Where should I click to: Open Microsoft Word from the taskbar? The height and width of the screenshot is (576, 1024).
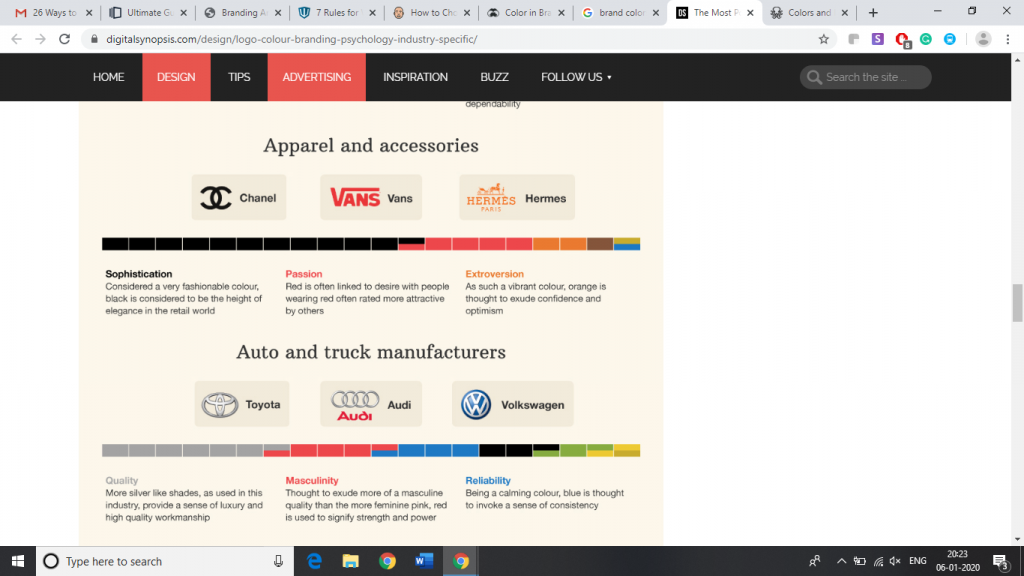click(424, 561)
